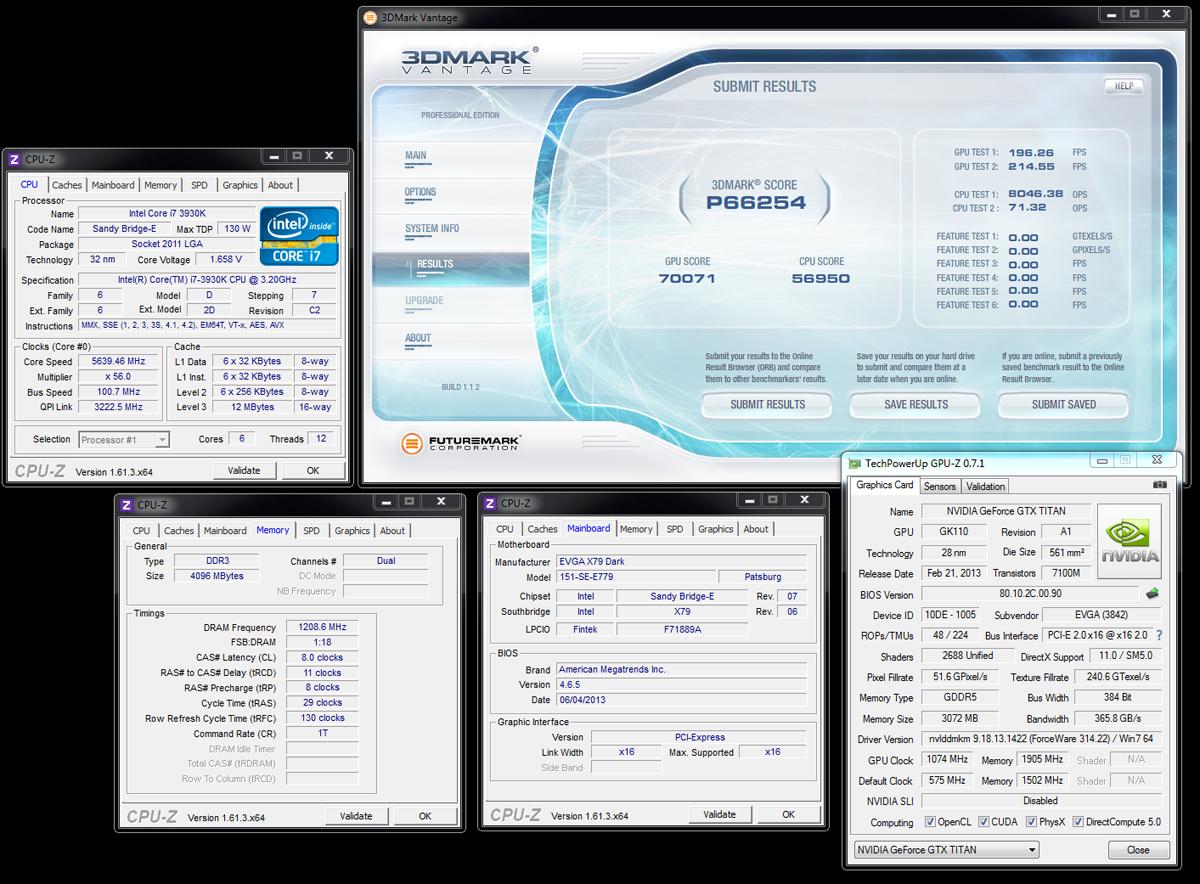Screen dimensions: 1200x884
Task: Toggle the CUDA checkbox
Action: (984, 822)
